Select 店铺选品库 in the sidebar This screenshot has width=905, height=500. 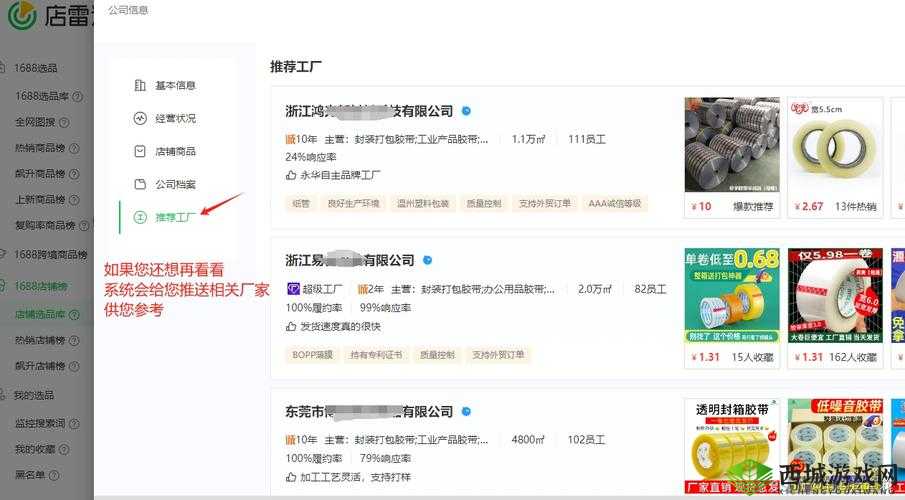[x=40, y=315]
